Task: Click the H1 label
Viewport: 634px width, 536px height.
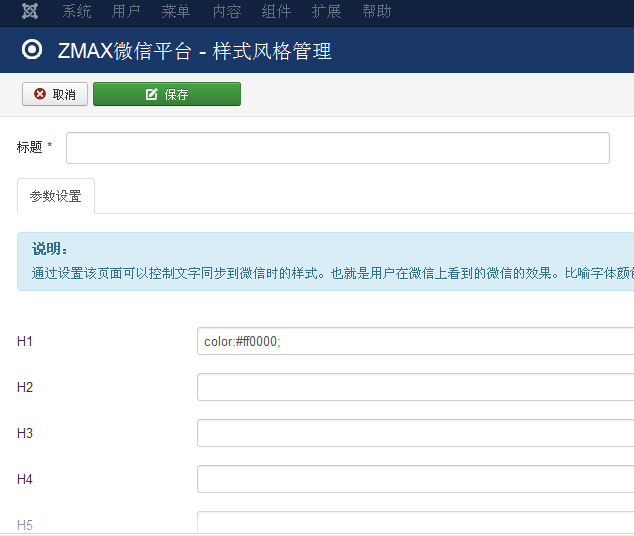Action: [25, 341]
